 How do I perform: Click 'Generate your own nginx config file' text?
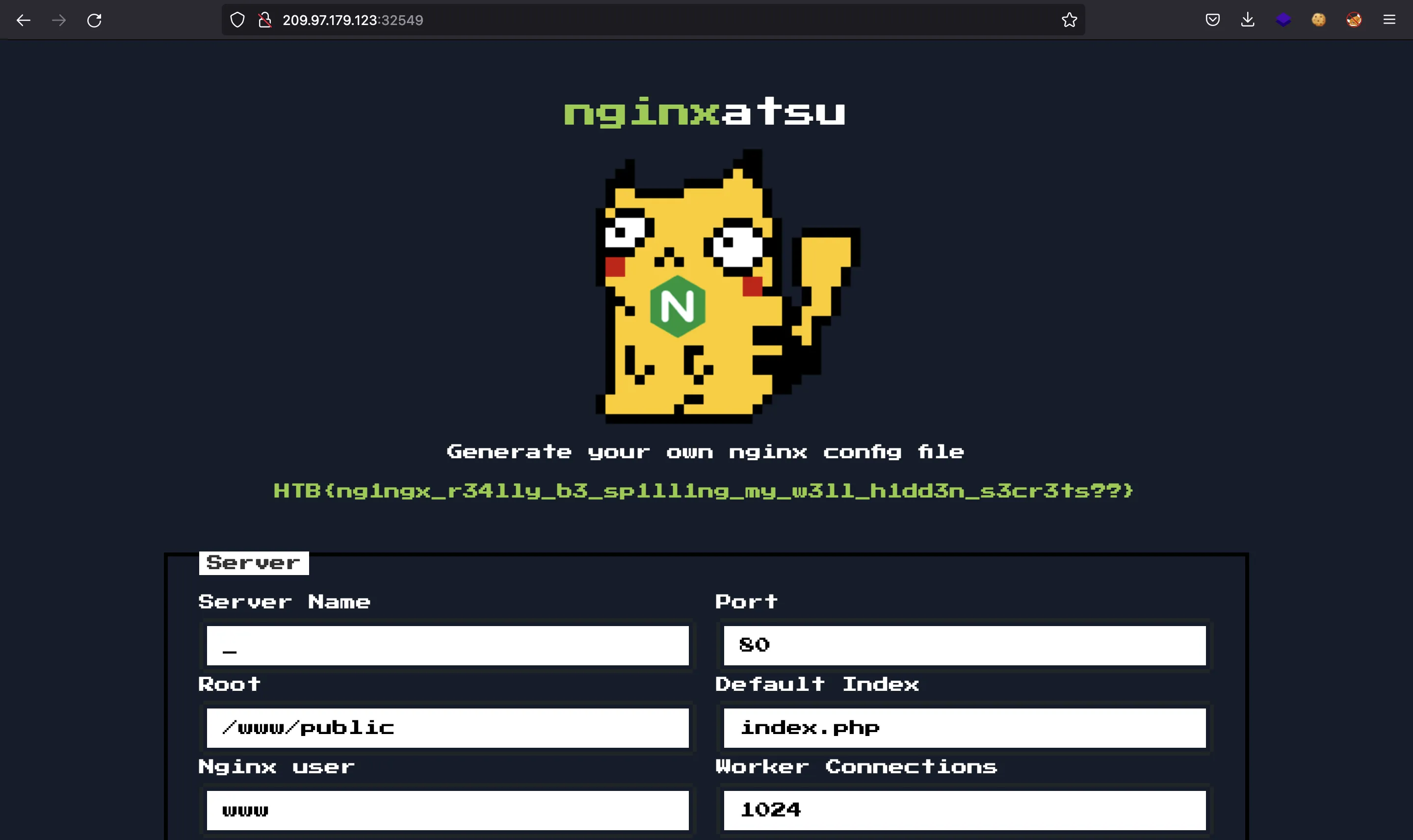point(705,452)
